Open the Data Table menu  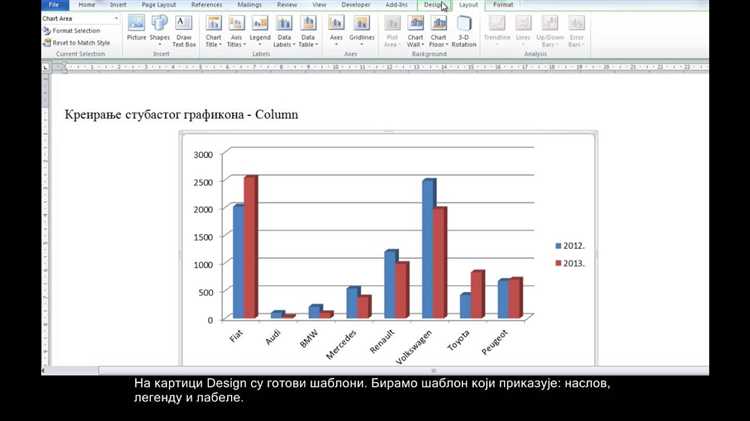coord(308,32)
